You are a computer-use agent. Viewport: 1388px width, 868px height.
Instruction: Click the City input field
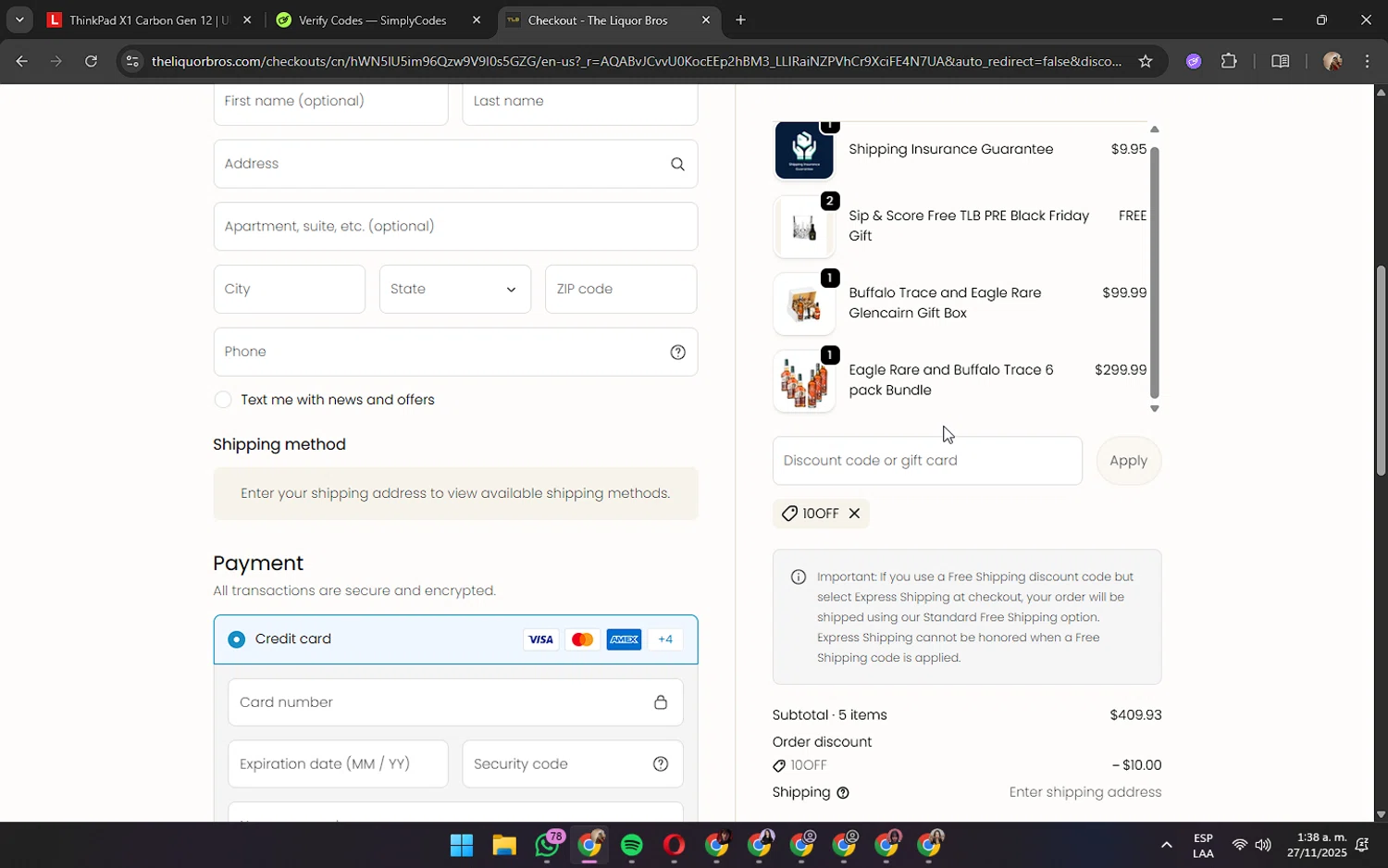290,290
